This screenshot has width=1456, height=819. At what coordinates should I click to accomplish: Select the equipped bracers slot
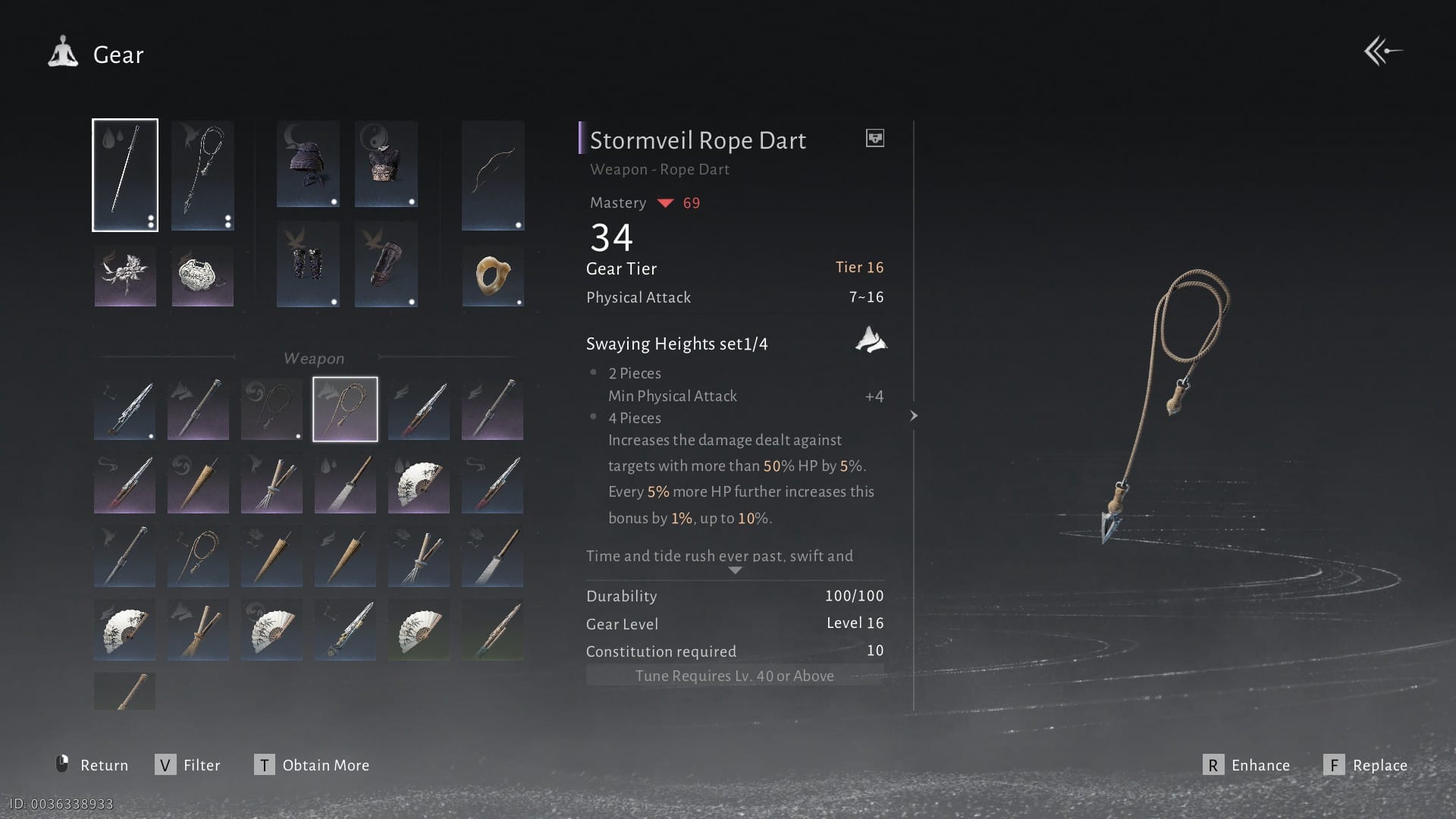click(308, 264)
